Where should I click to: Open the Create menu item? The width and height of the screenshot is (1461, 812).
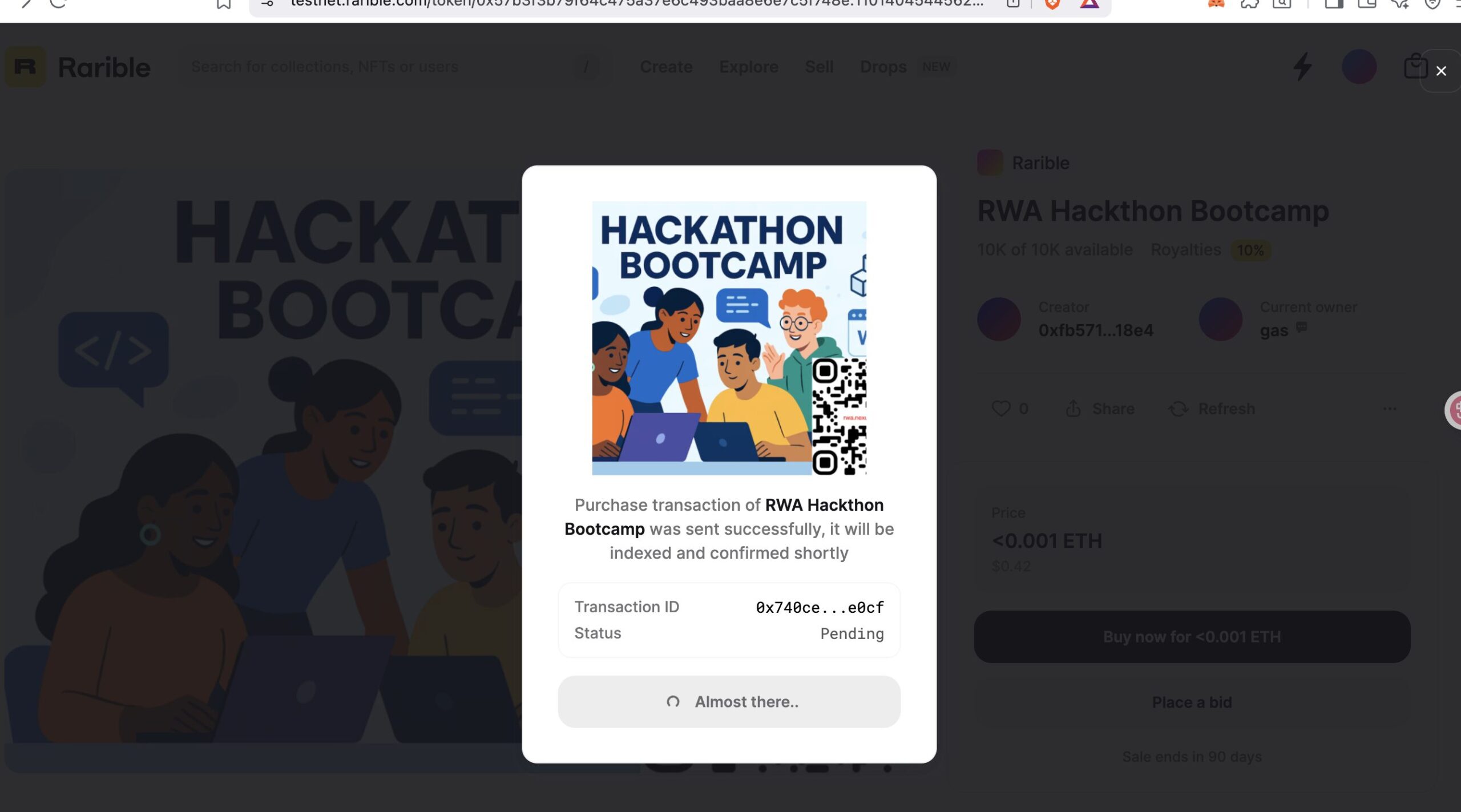666,67
